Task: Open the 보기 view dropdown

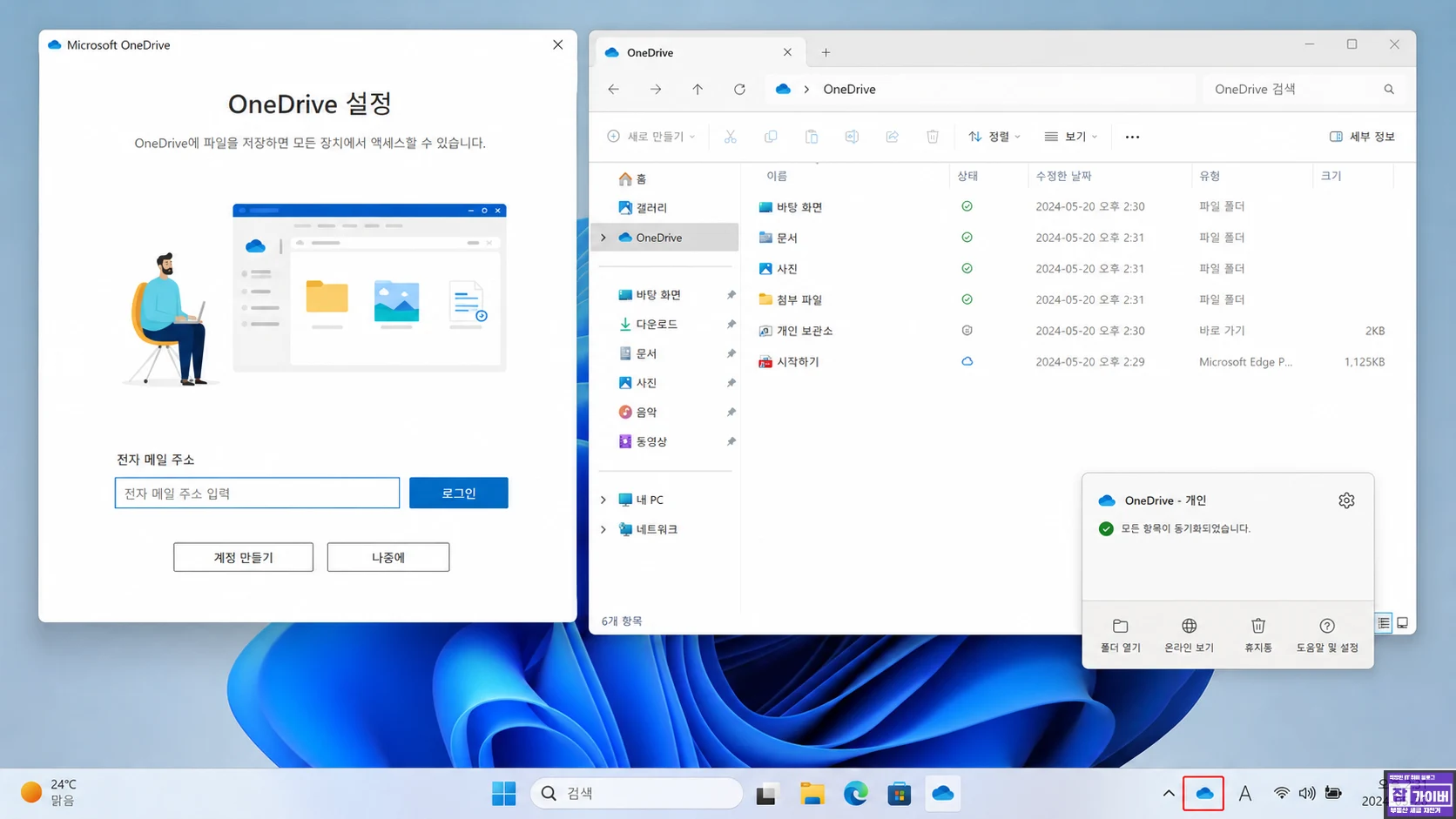Action: (1070, 137)
